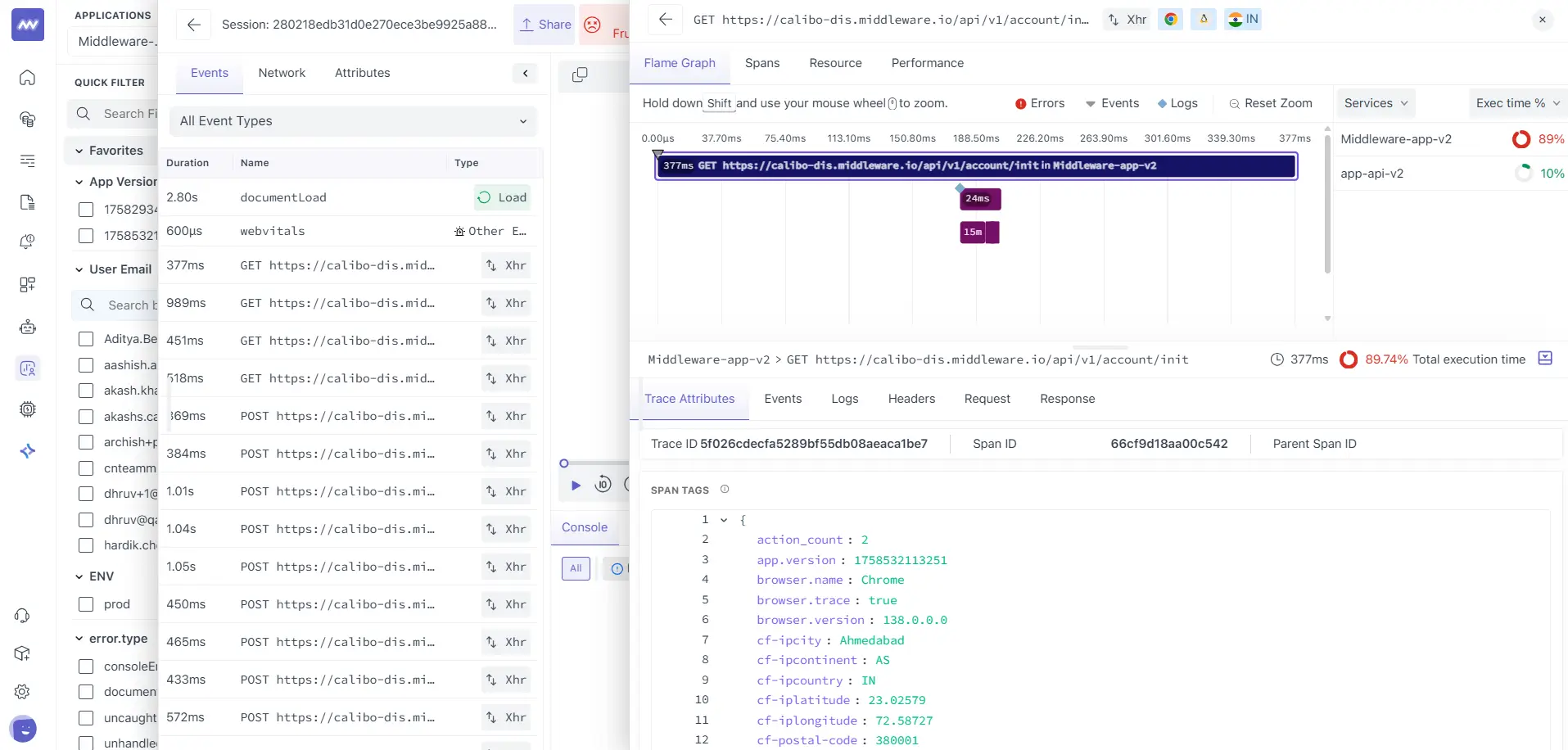
Task: Open the Headers tab in trace details
Action: coord(911,399)
